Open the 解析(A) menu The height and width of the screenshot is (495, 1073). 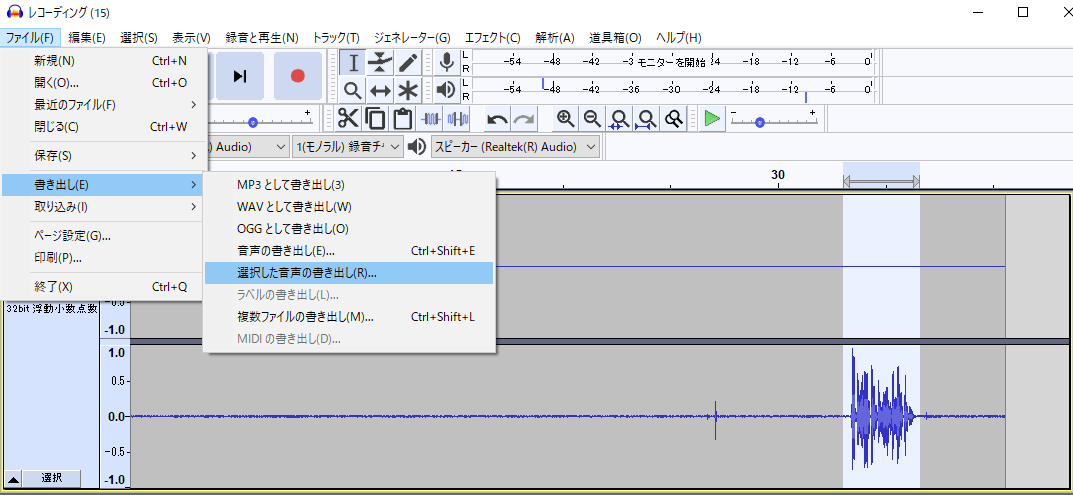coord(555,38)
